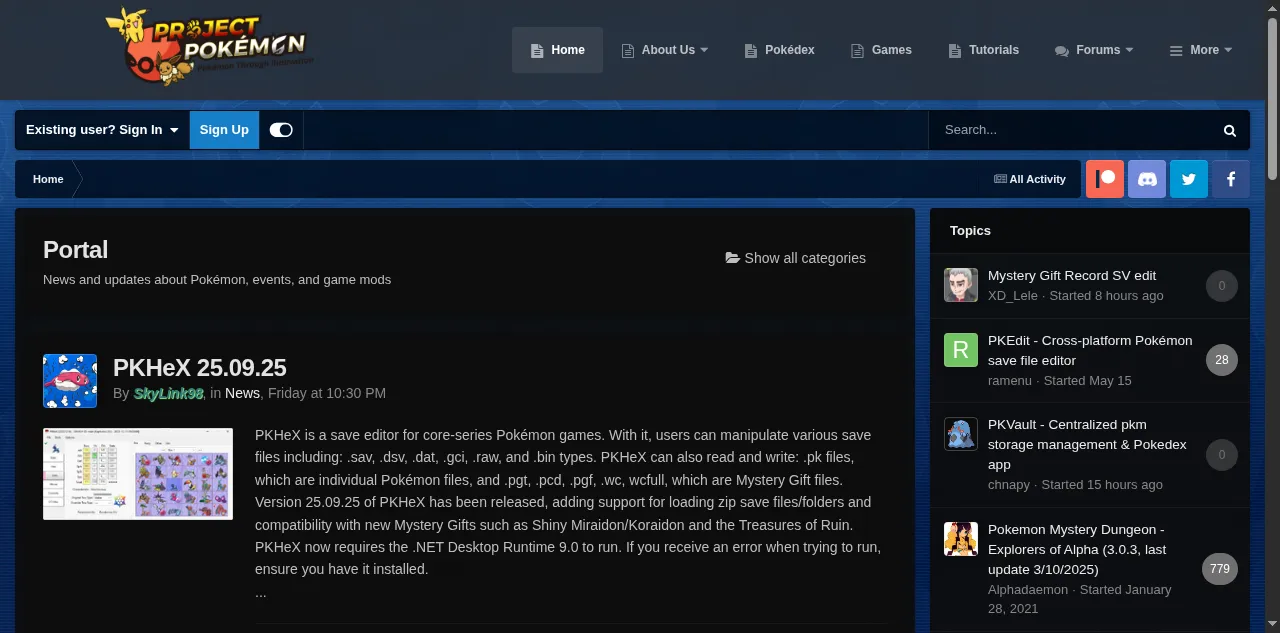Image resolution: width=1280 pixels, height=633 pixels.
Task: Open PKVault storage management topic
Action: 1087,444
